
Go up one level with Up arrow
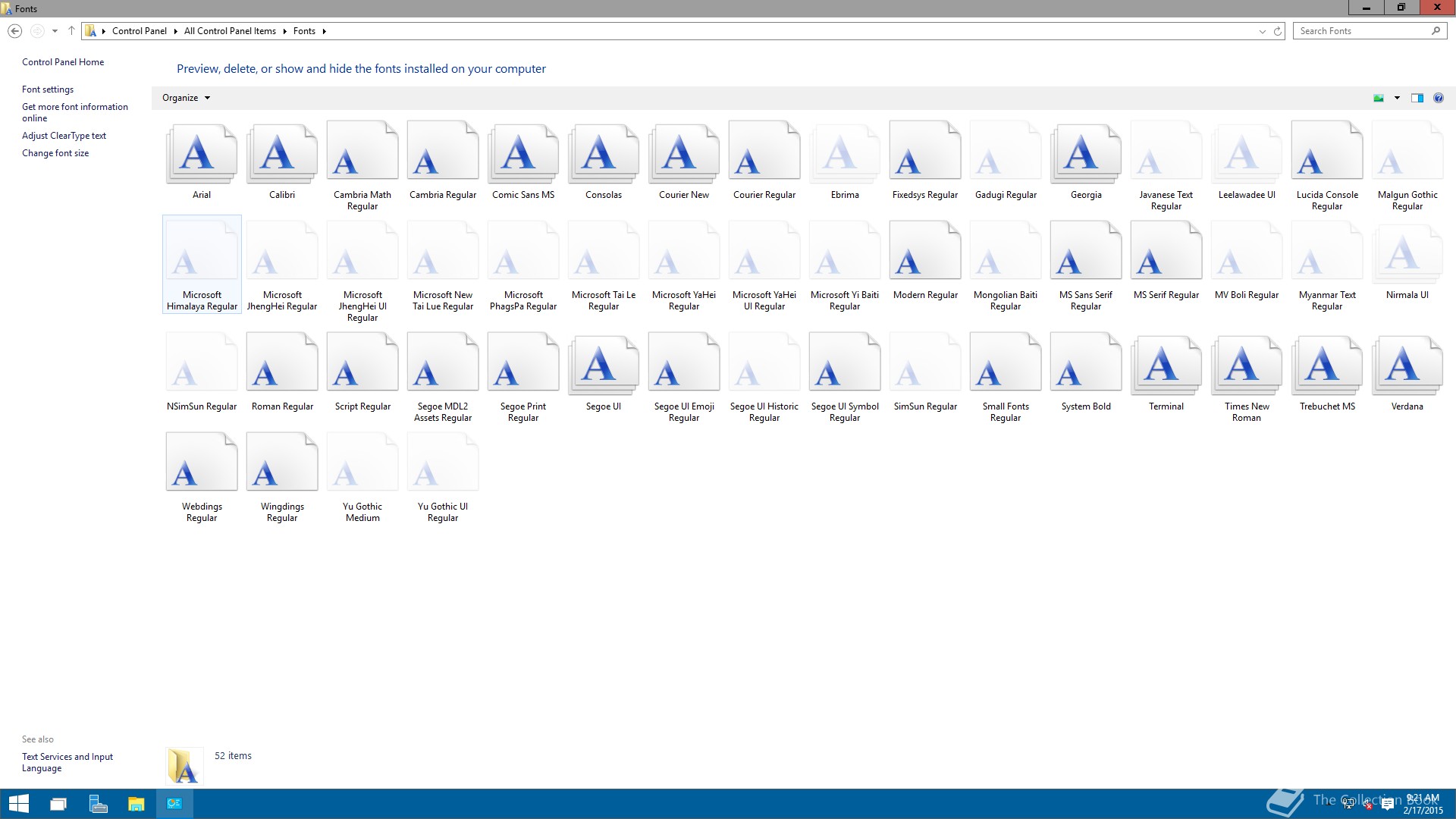pyautogui.click(x=71, y=31)
